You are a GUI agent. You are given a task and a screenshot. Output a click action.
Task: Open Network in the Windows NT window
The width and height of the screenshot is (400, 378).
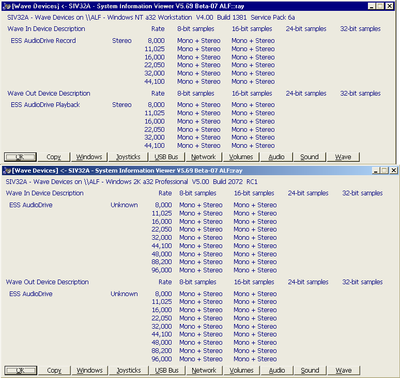[x=203, y=157]
